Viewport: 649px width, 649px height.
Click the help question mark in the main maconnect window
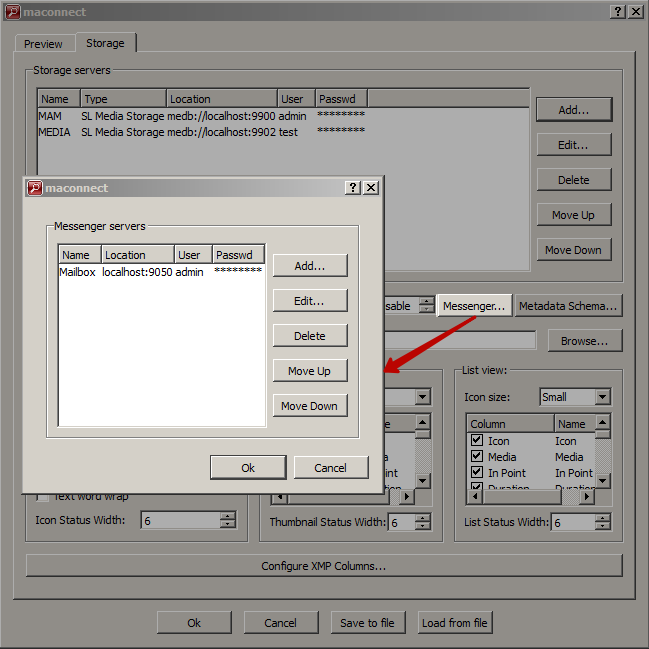(618, 12)
